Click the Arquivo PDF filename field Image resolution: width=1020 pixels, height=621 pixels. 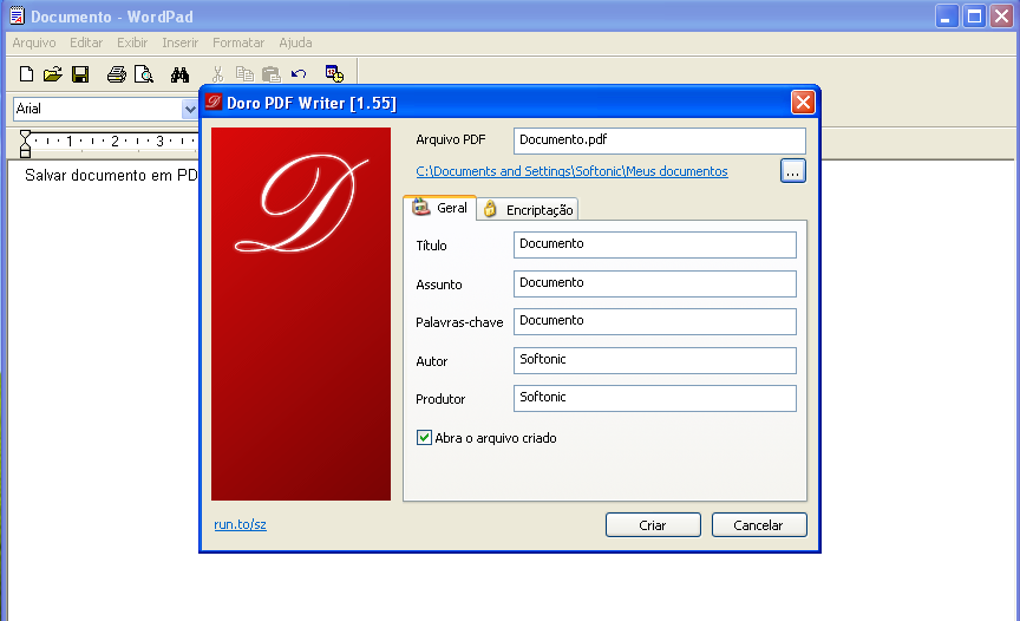(660, 140)
